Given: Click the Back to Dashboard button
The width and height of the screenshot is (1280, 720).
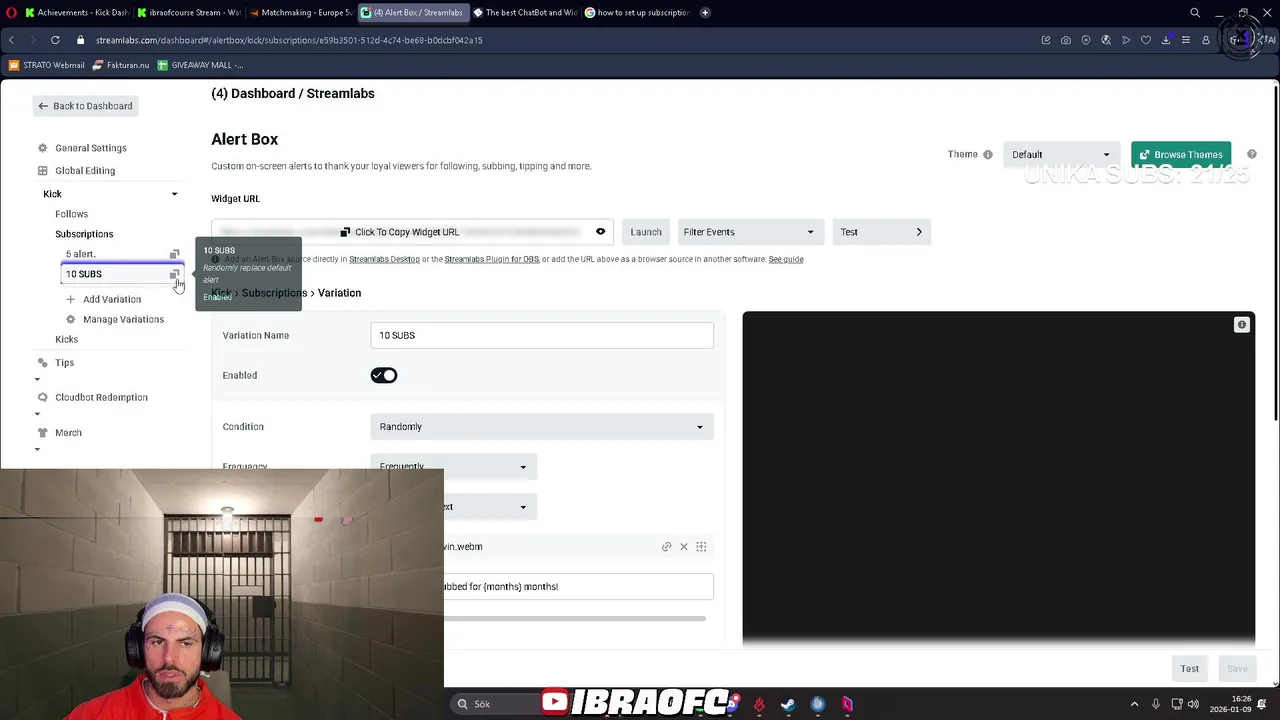Looking at the screenshot, I should click(x=85, y=106).
